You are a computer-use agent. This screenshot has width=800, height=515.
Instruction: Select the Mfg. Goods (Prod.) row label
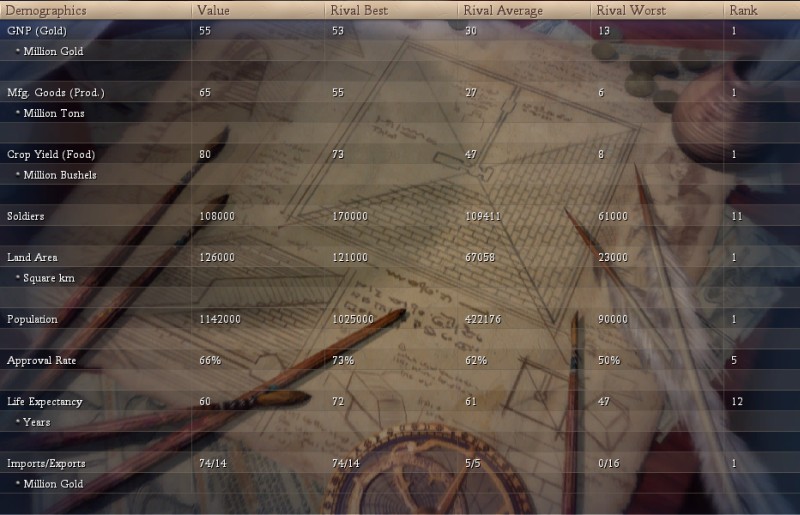(56, 93)
